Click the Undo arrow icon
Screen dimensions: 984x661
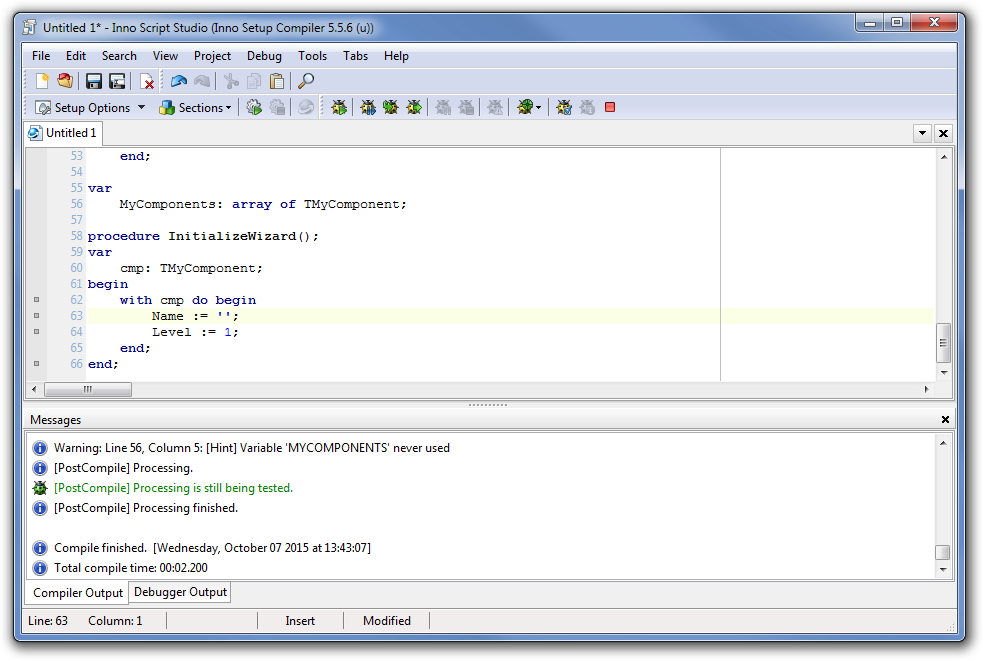pos(179,81)
